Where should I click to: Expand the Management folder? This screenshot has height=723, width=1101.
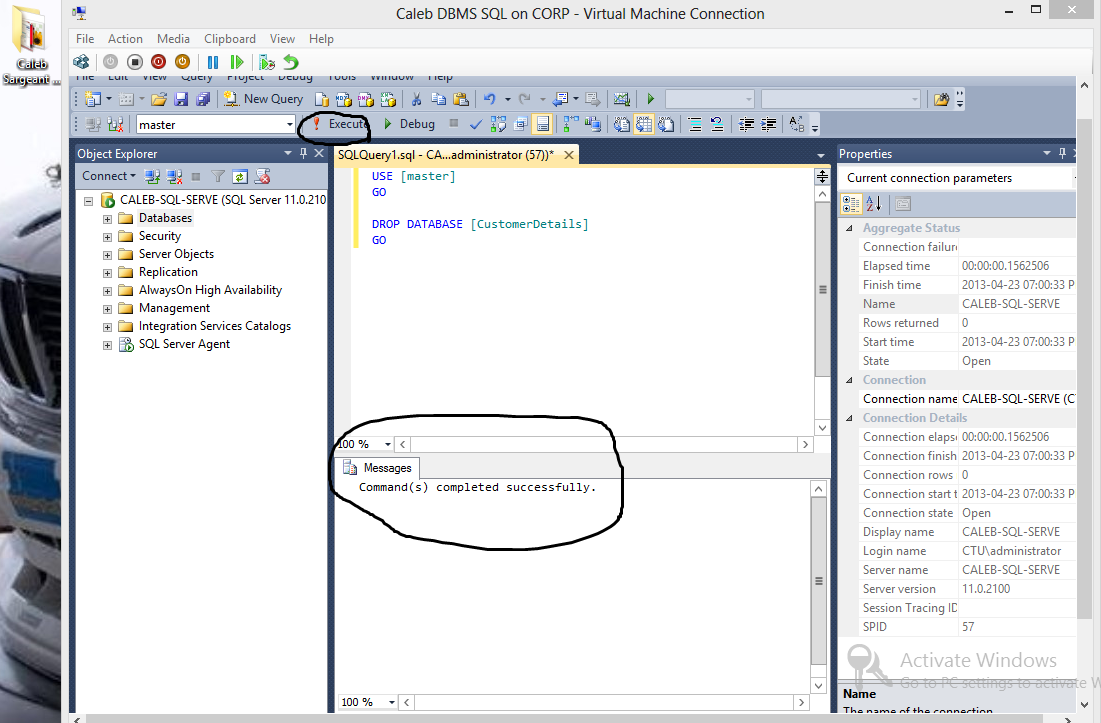tap(107, 309)
